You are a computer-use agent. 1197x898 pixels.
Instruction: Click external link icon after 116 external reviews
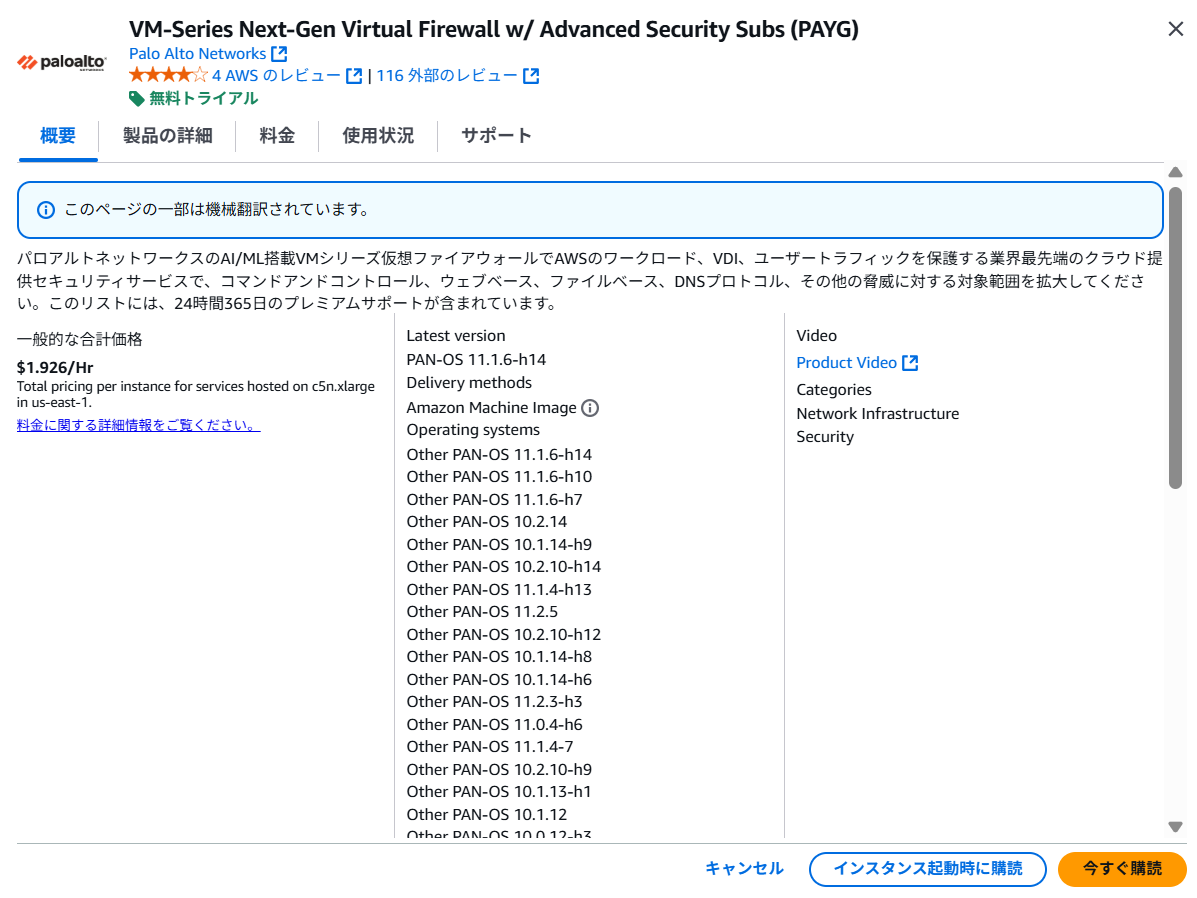(x=531, y=76)
